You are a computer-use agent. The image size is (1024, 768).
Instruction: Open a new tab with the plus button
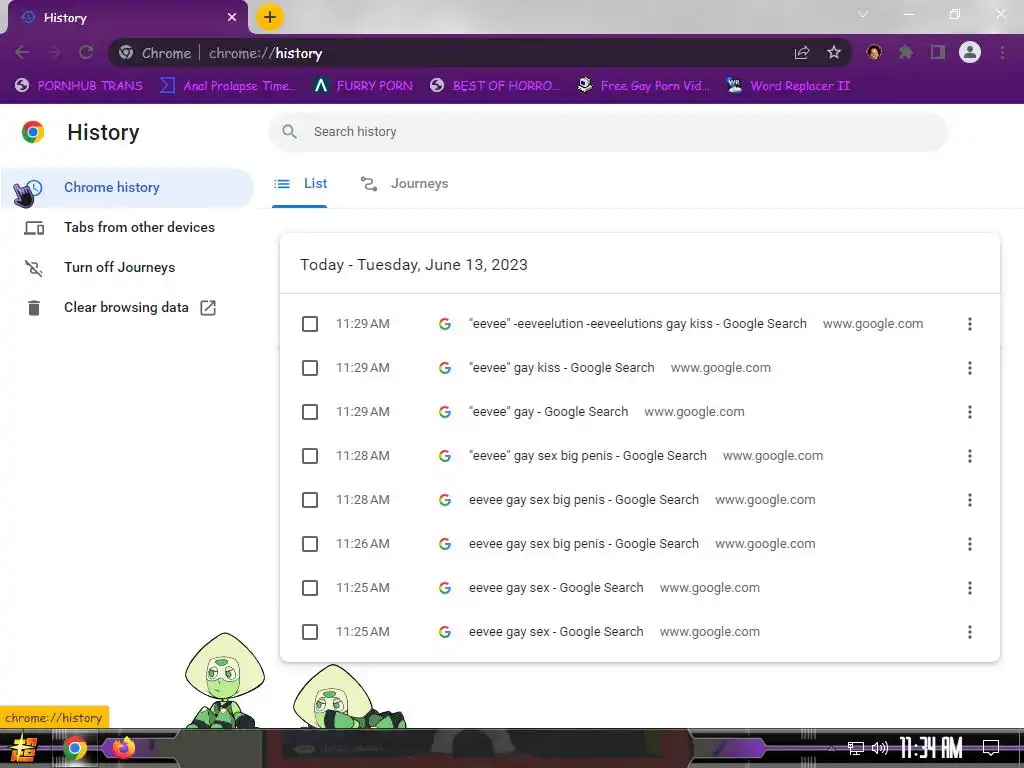tap(270, 17)
